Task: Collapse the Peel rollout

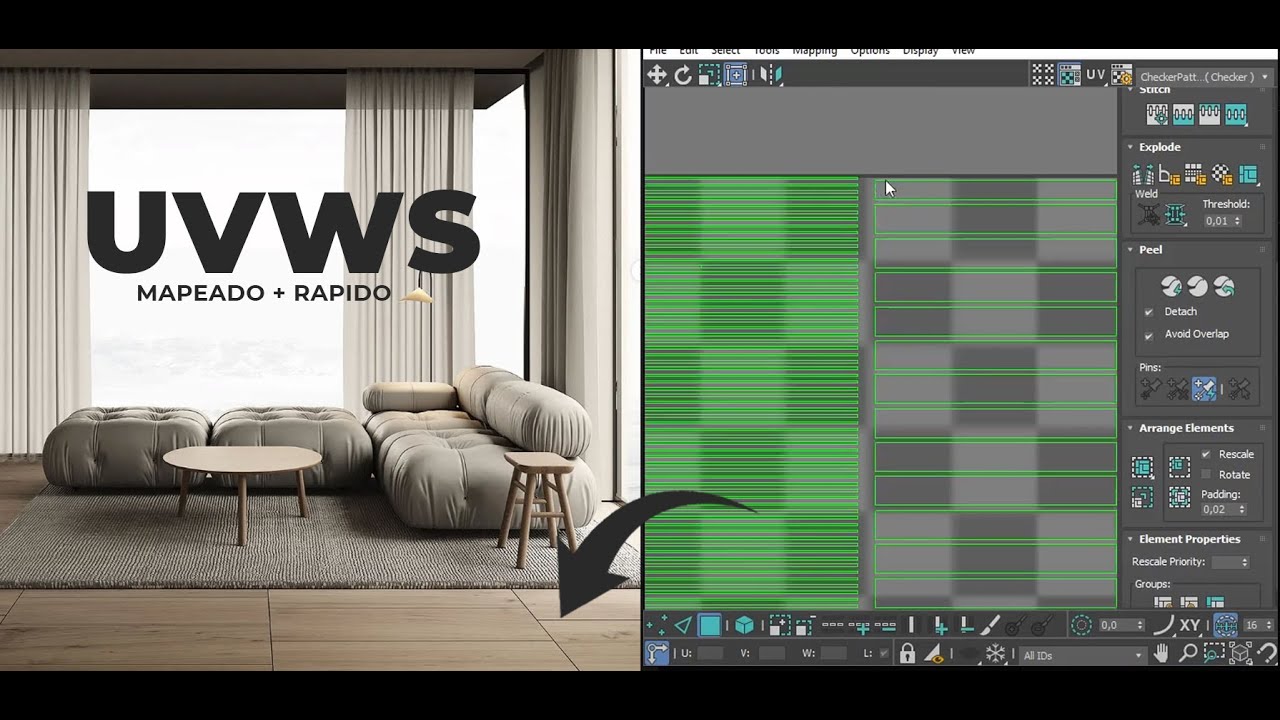Action: 1131,250
